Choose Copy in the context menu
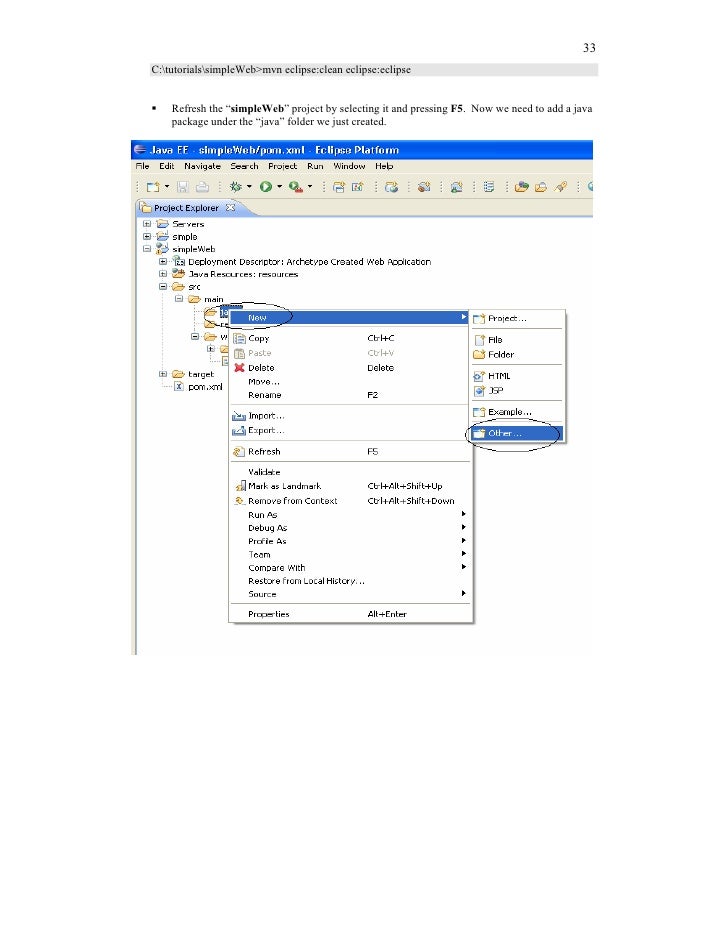 (x=351, y=338)
